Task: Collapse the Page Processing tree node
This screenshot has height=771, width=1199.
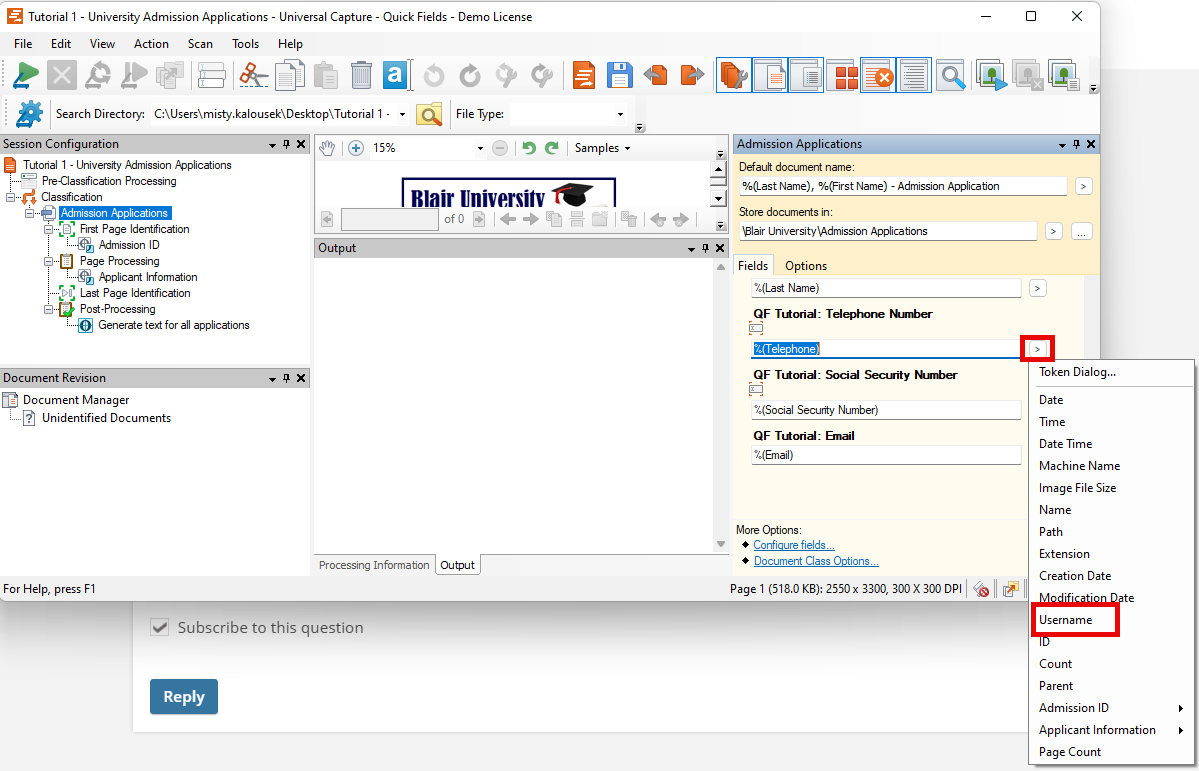Action: [48, 262]
